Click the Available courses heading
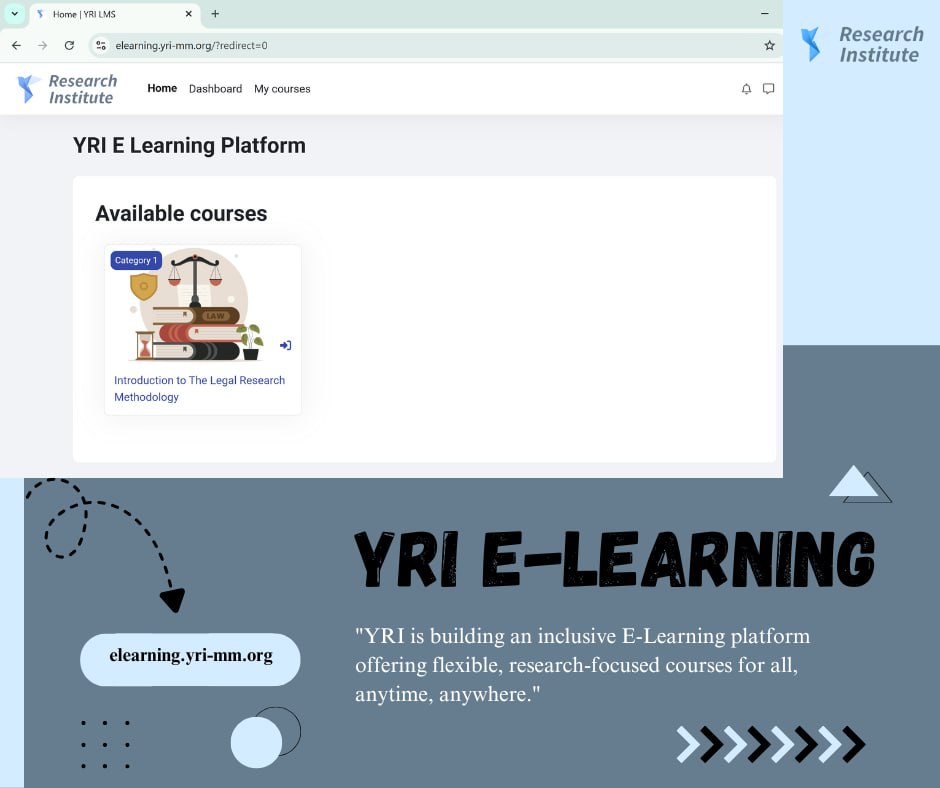The image size is (940, 788). click(x=181, y=213)
